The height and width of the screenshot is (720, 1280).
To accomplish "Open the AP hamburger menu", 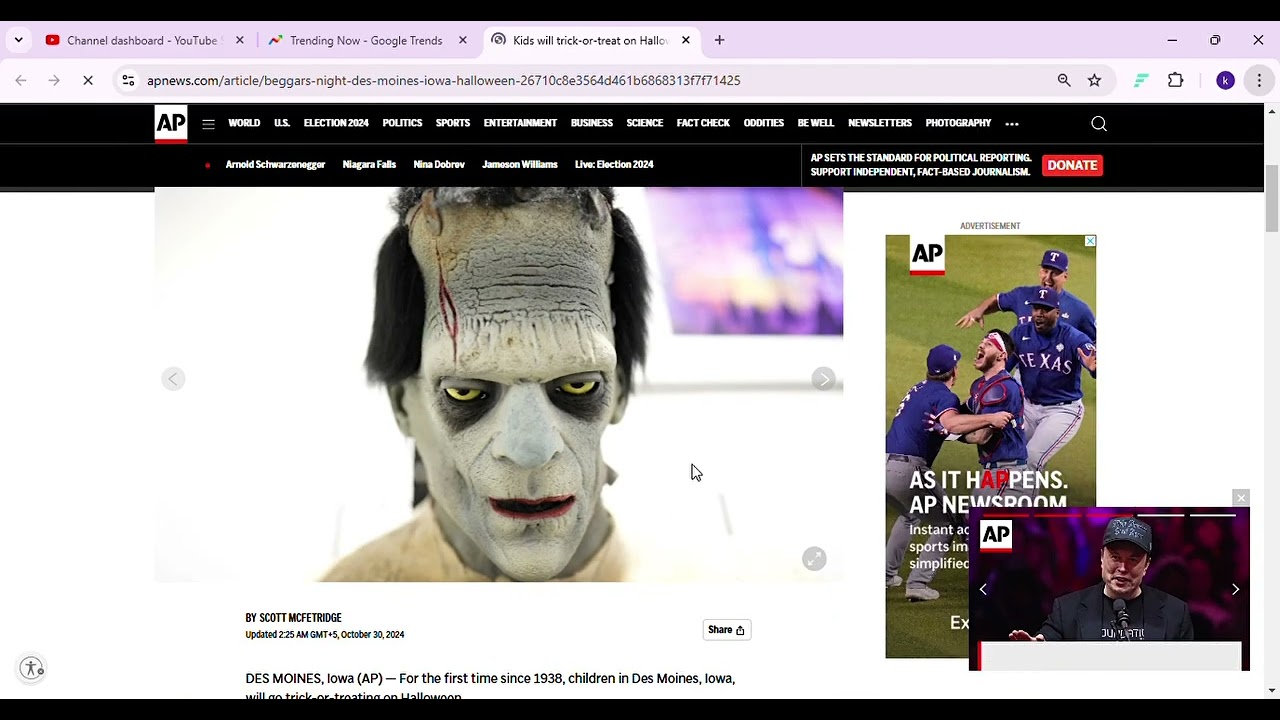I will [208, 124].
